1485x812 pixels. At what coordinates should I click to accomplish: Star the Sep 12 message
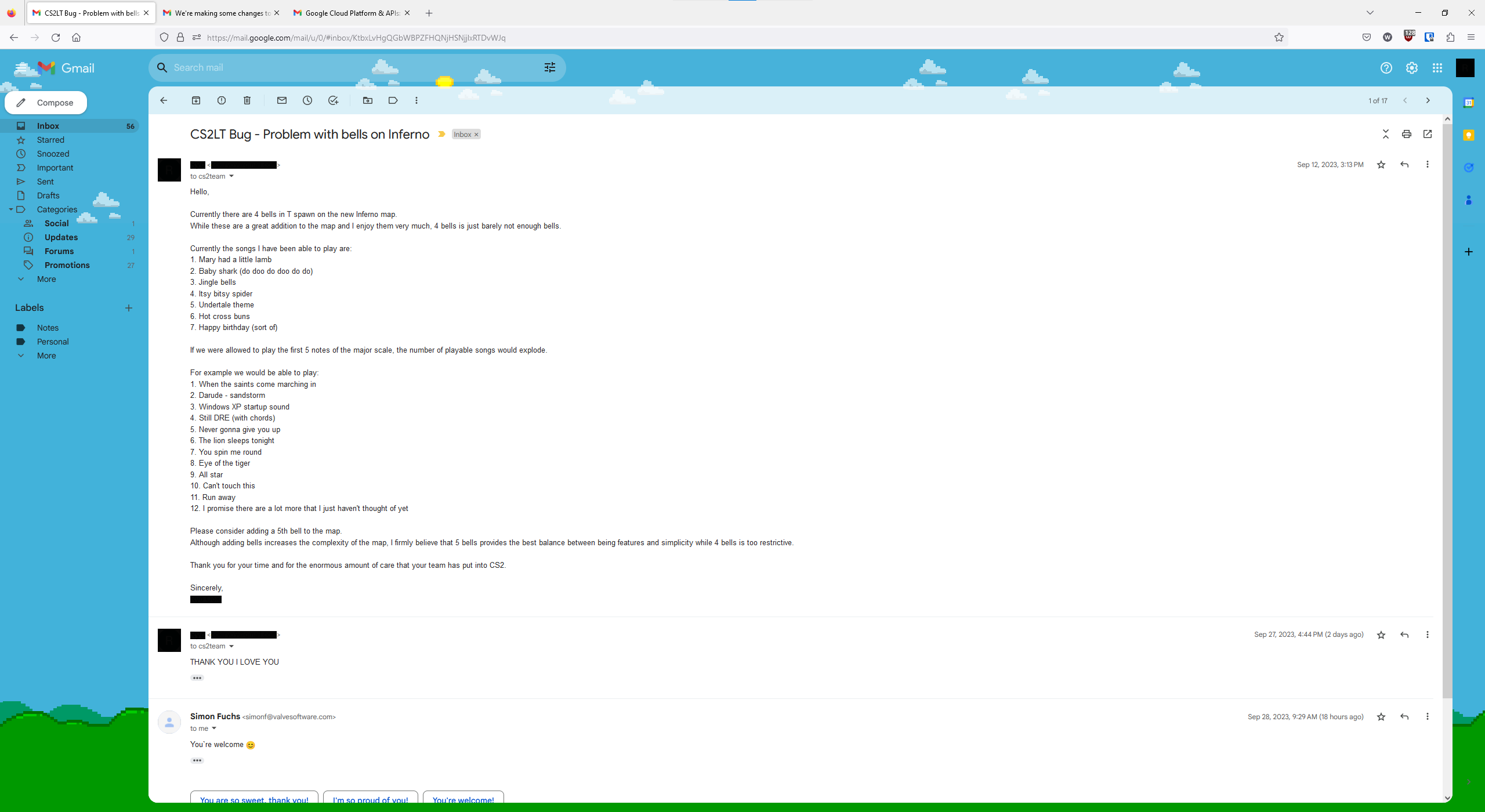(1381, 165)
